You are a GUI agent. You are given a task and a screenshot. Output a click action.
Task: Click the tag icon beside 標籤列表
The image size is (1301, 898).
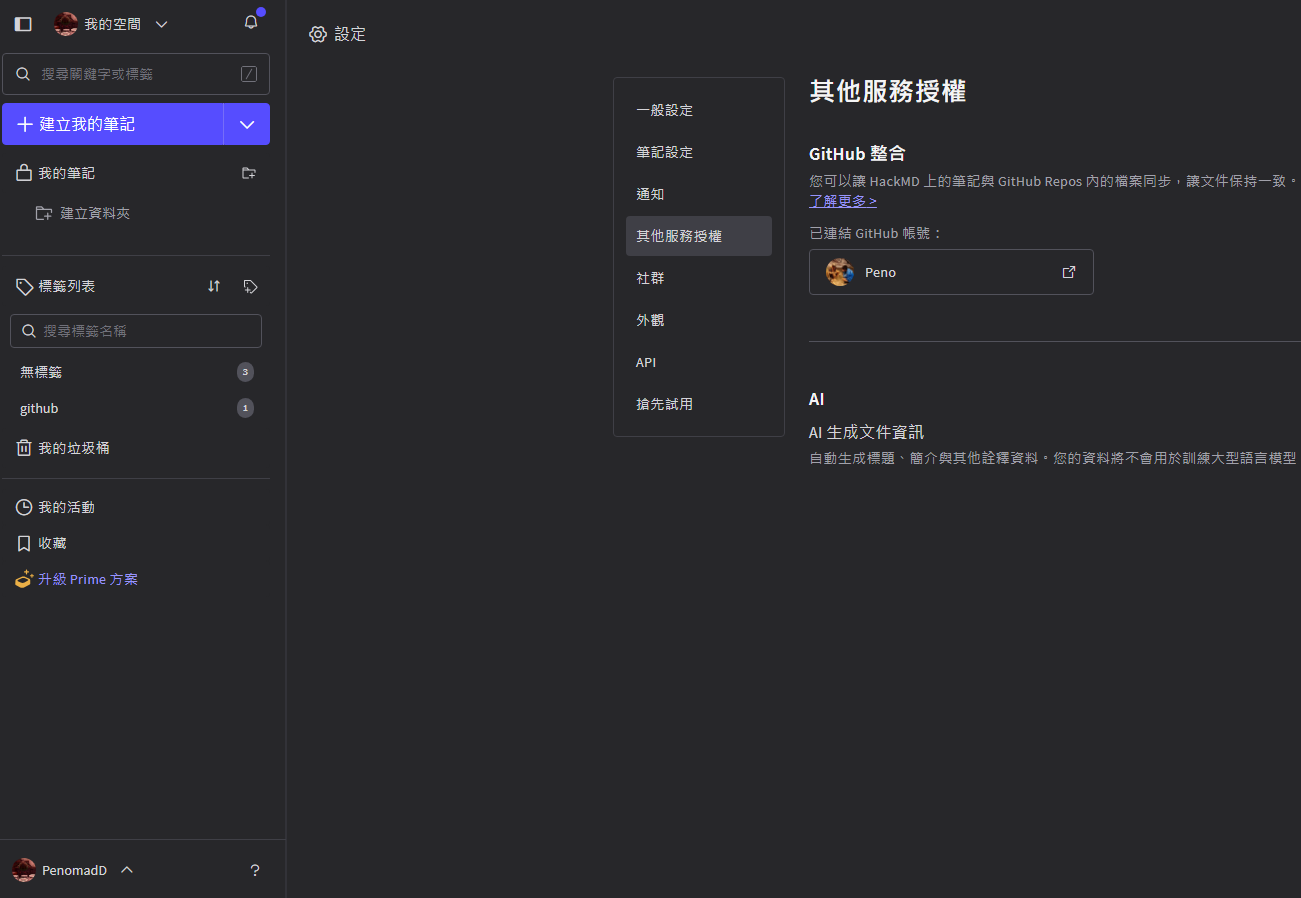pyautogui.click(x=25, y=287)
